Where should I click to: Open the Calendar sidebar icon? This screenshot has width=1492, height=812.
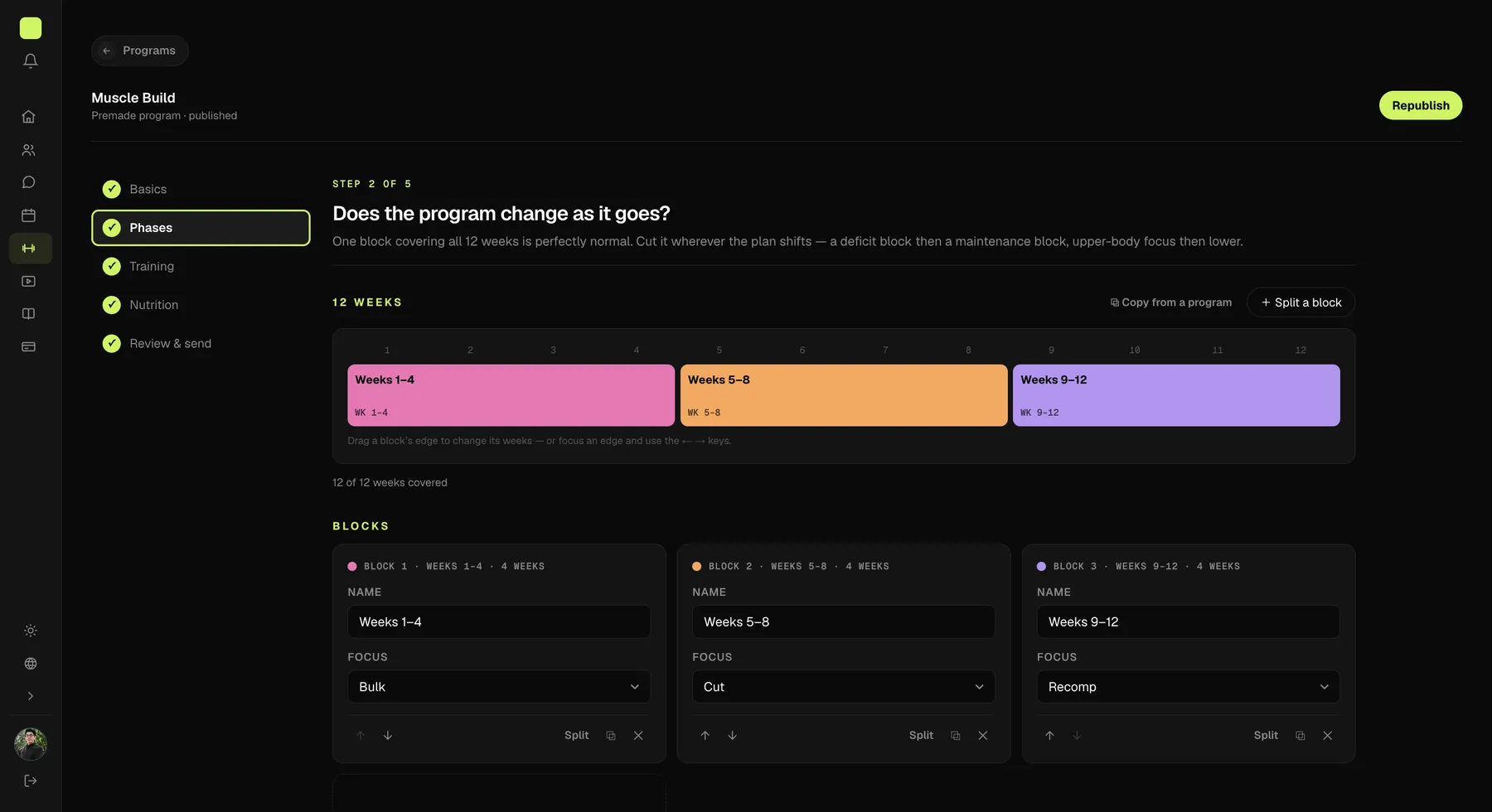pos(29,215)
